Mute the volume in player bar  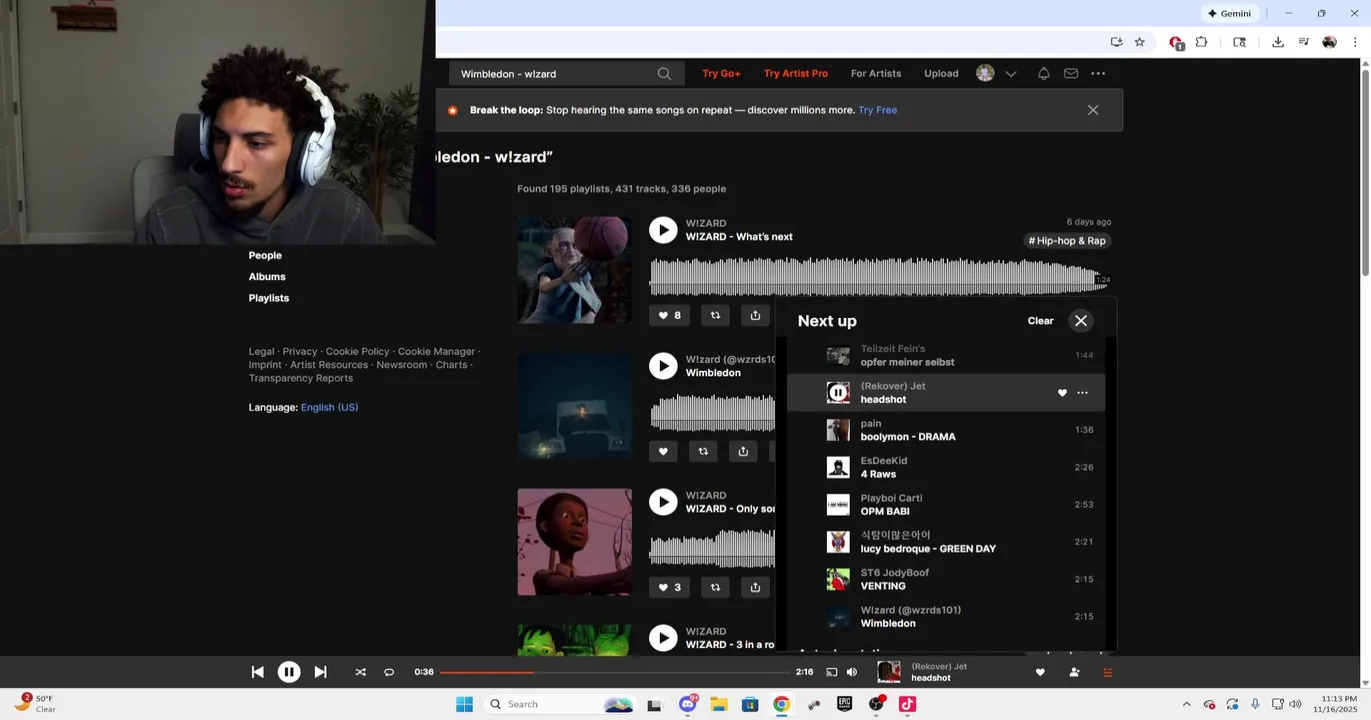coord(852,672)
